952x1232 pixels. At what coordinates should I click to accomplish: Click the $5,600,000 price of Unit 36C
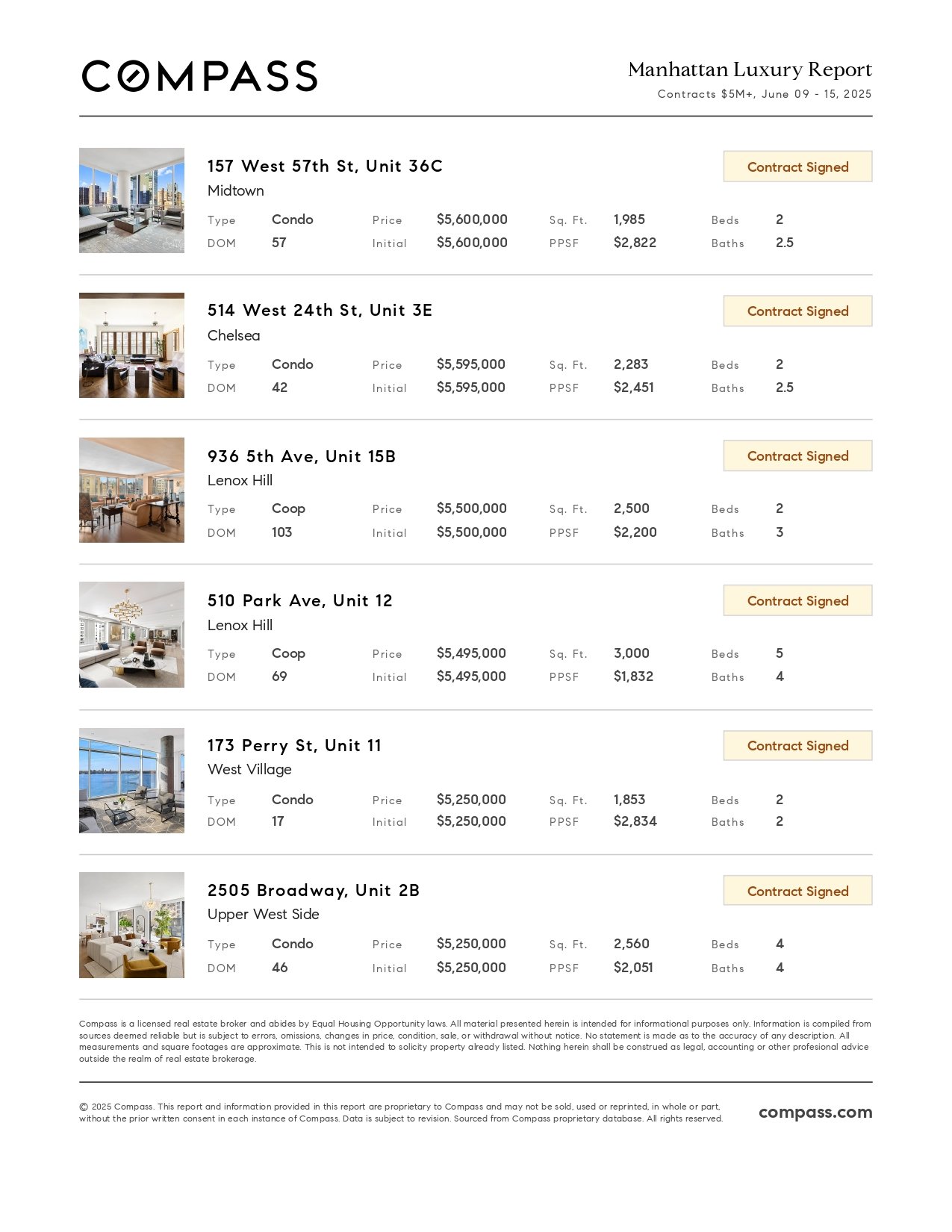pyautogui.click(x=472, y=220)
